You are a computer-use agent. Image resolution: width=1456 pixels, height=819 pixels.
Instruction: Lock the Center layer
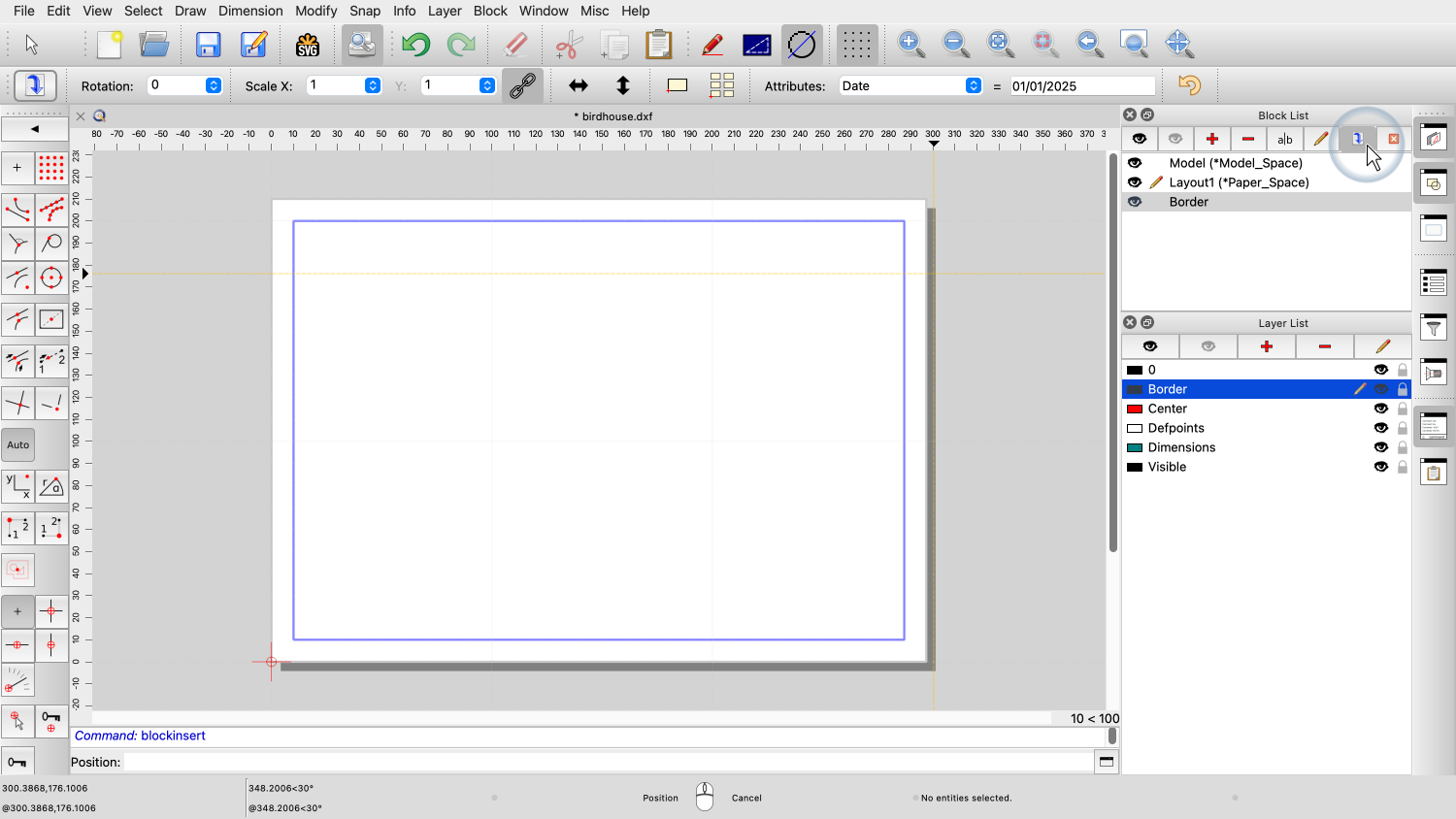pos(1403,409)
